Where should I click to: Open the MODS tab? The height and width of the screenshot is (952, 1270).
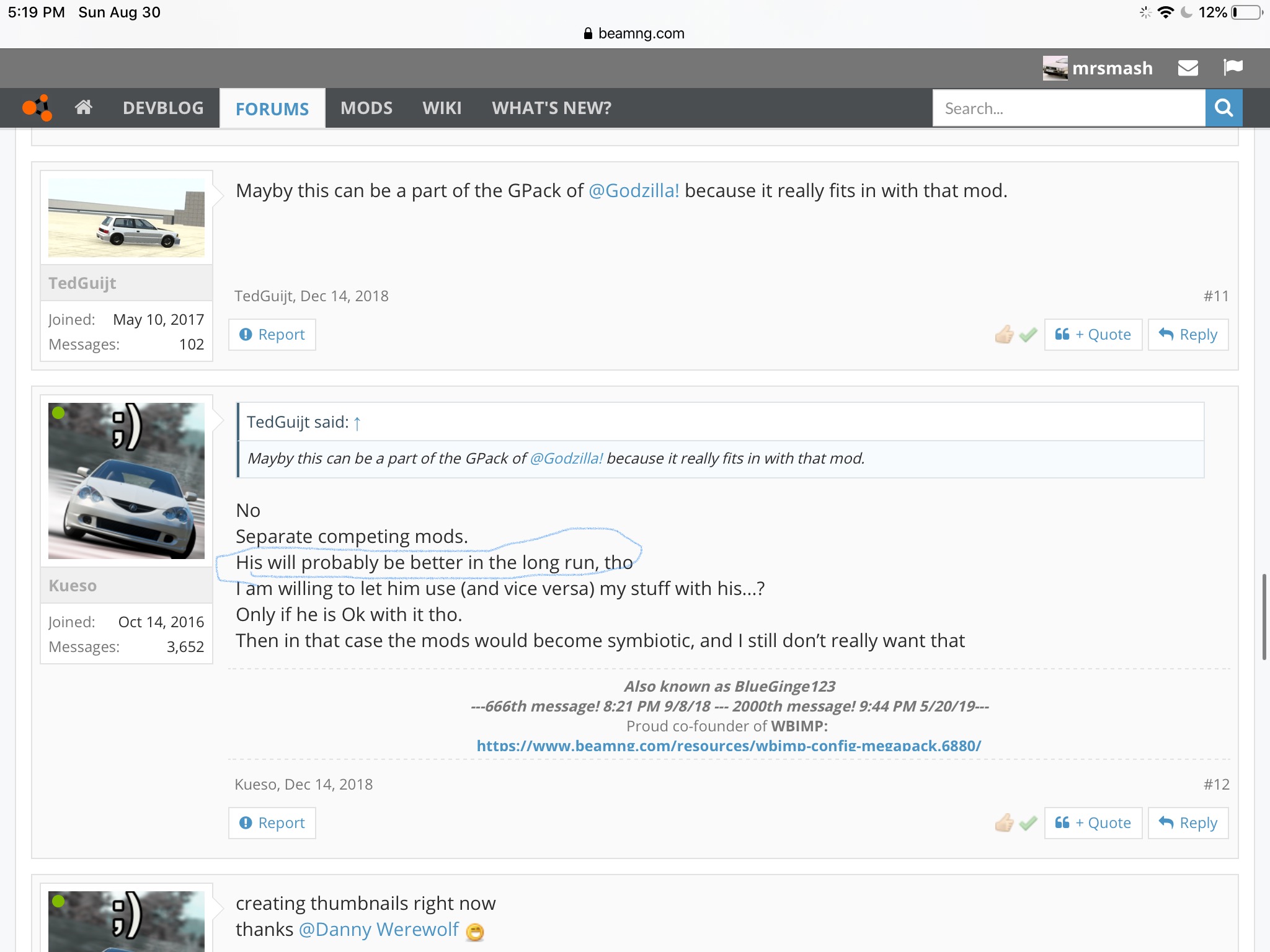[x=366, y=108]
